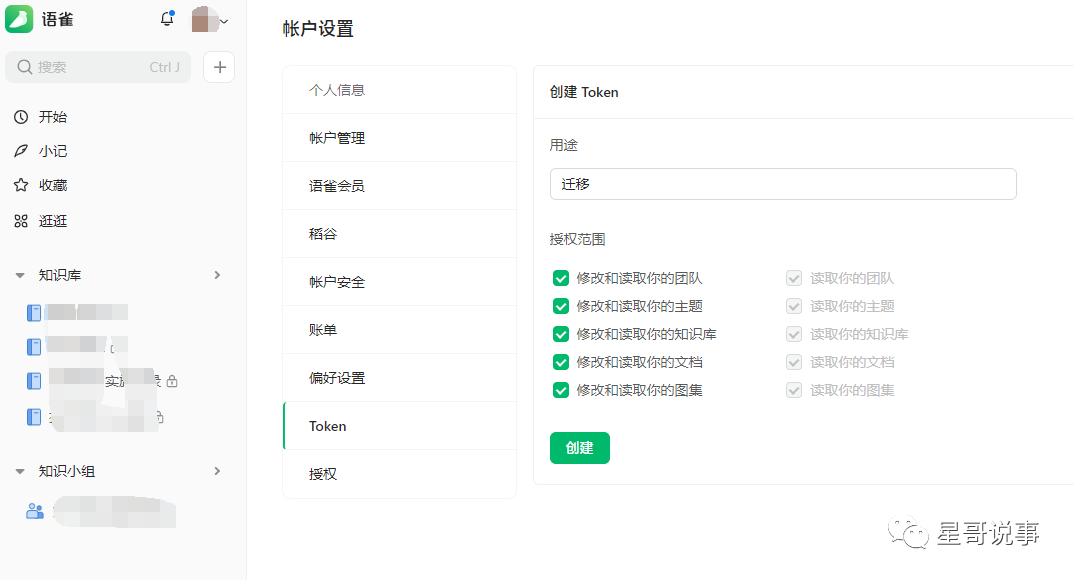Click the Yuque green logo icon
The height and width of the screenshot is (580, 1074).
click(x=20, y=20)
